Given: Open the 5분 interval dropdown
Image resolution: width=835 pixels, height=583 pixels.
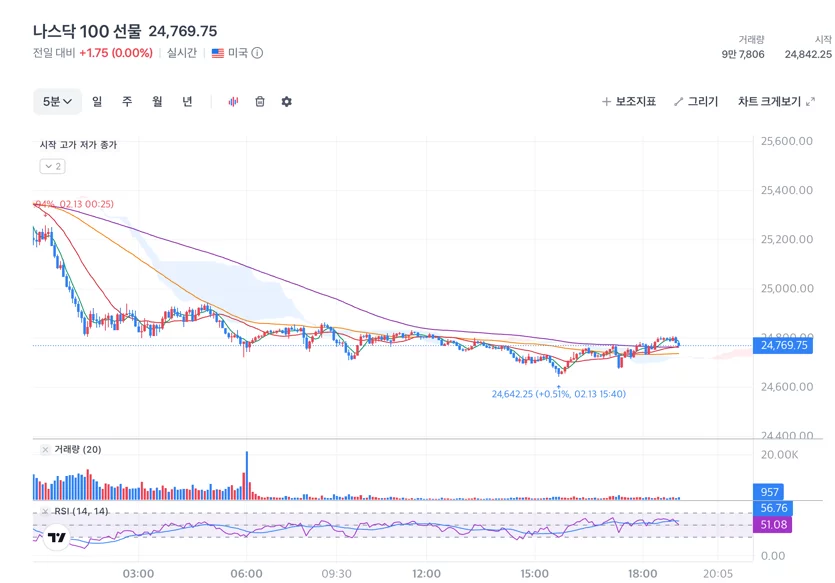Looking at the screenshot, I should click(x=58, y=102).
